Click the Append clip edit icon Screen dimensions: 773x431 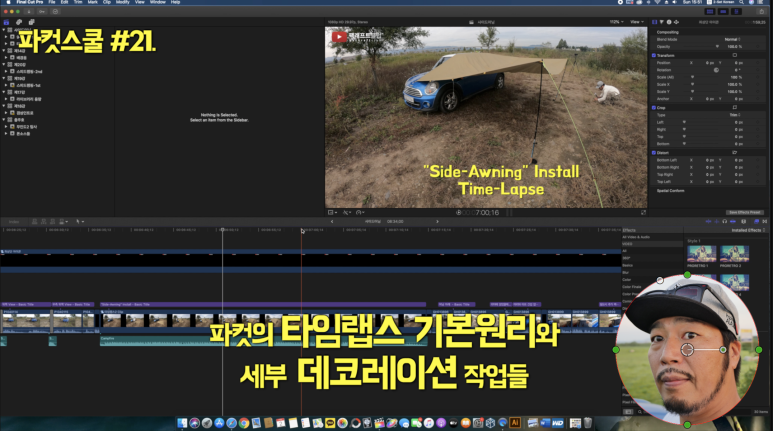[53, 222]
